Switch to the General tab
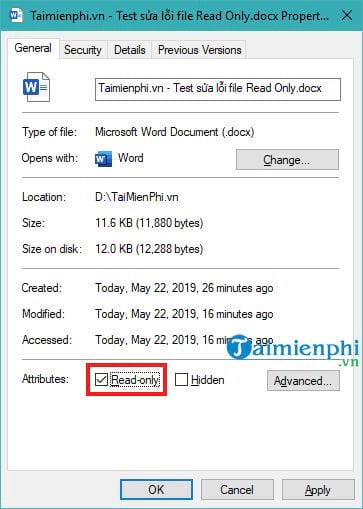This screenshot has height=509, width=363. pyautogui.click(x=33, y=48)
